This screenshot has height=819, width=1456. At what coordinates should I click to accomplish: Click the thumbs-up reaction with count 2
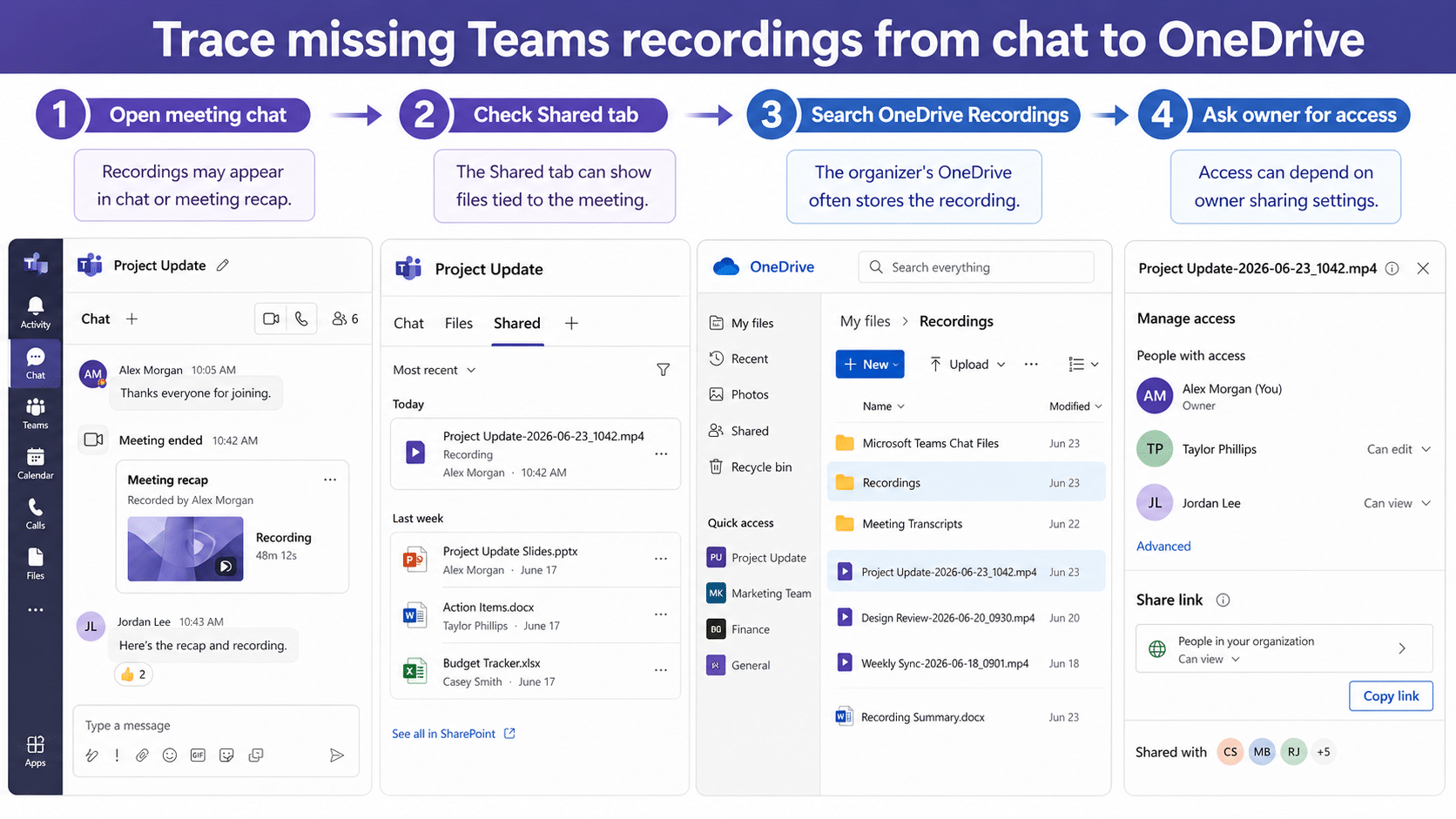pyautogui.click(x=133, y=675)
